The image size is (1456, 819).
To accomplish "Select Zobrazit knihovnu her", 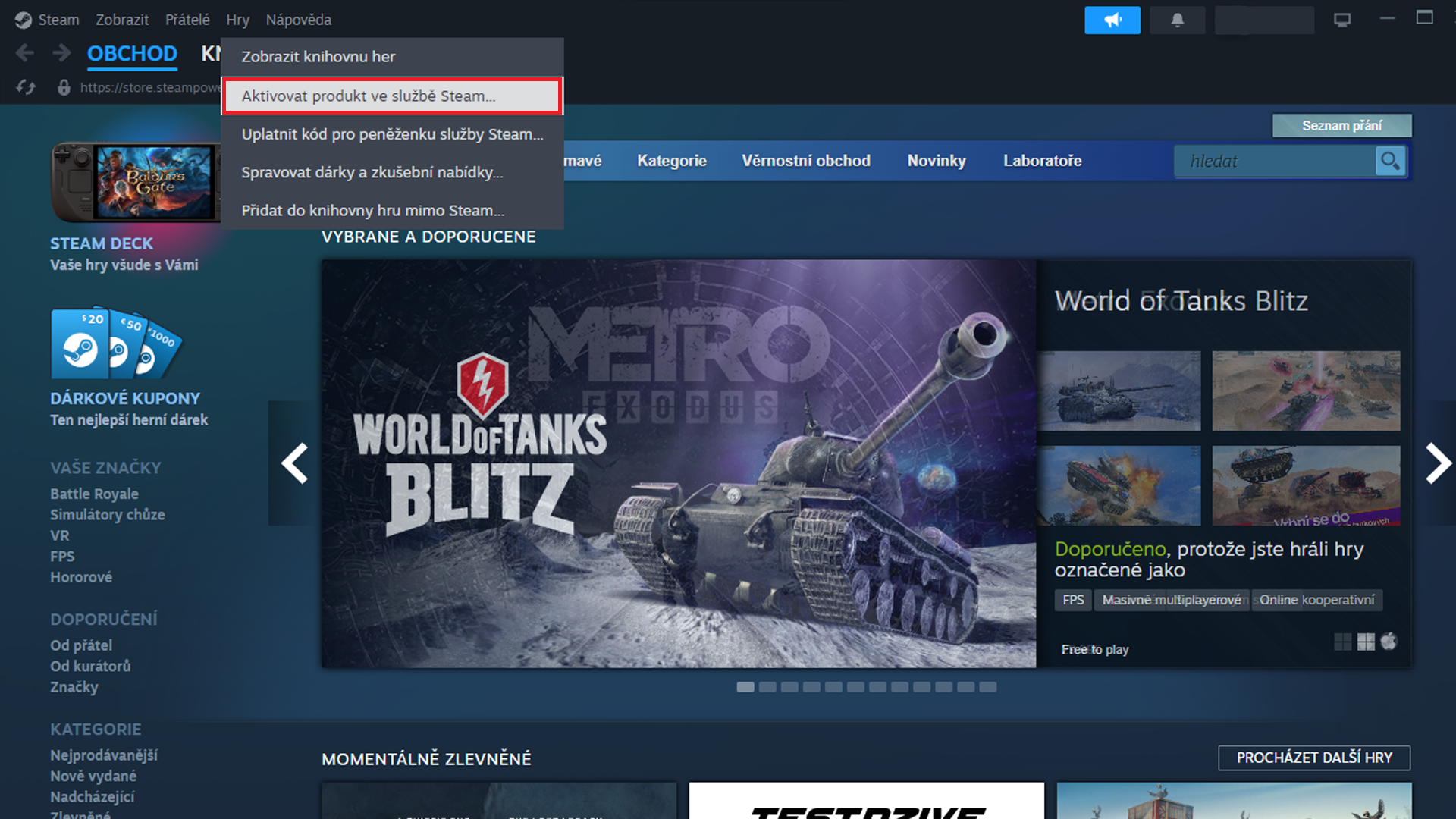I will coord(392,57).
